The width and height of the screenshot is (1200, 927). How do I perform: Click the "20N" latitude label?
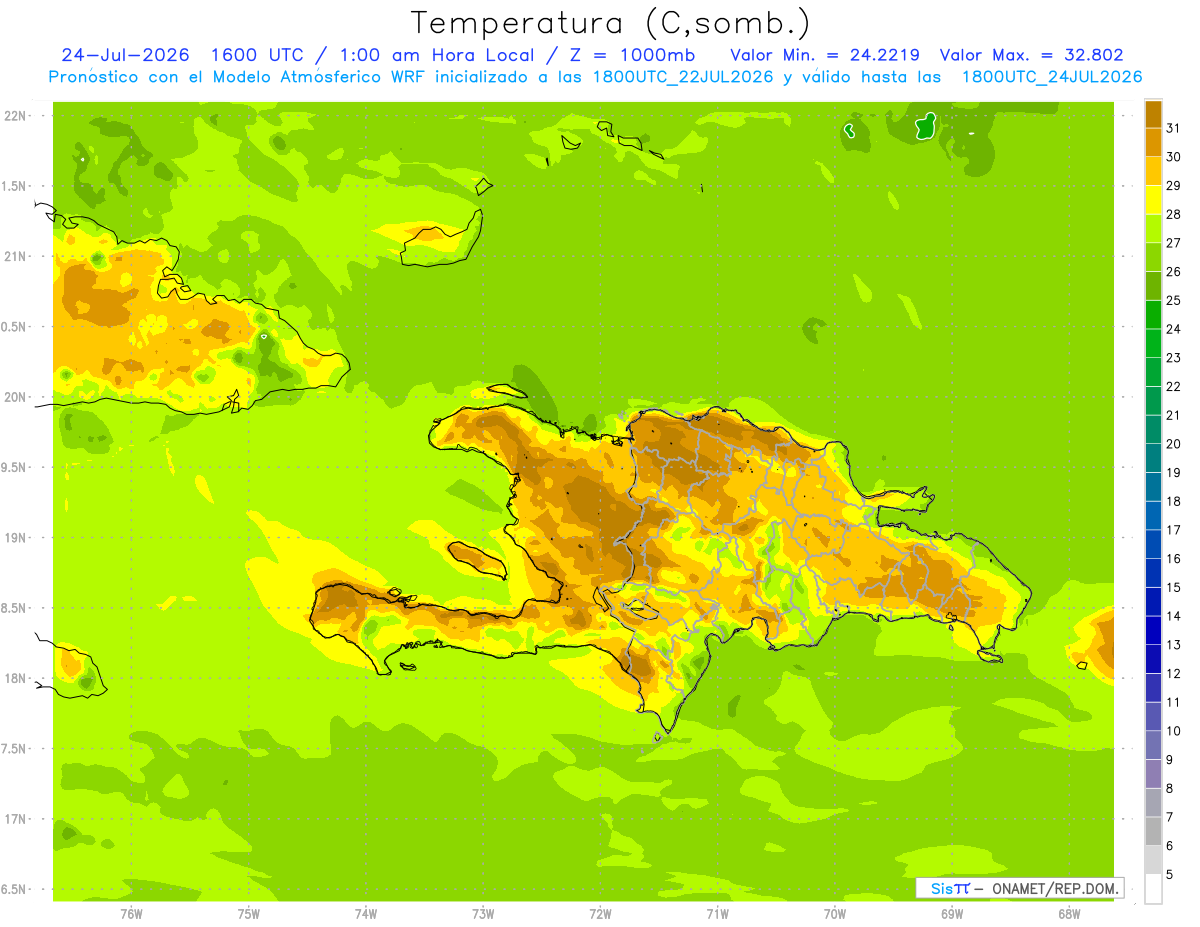pos(17,397)
